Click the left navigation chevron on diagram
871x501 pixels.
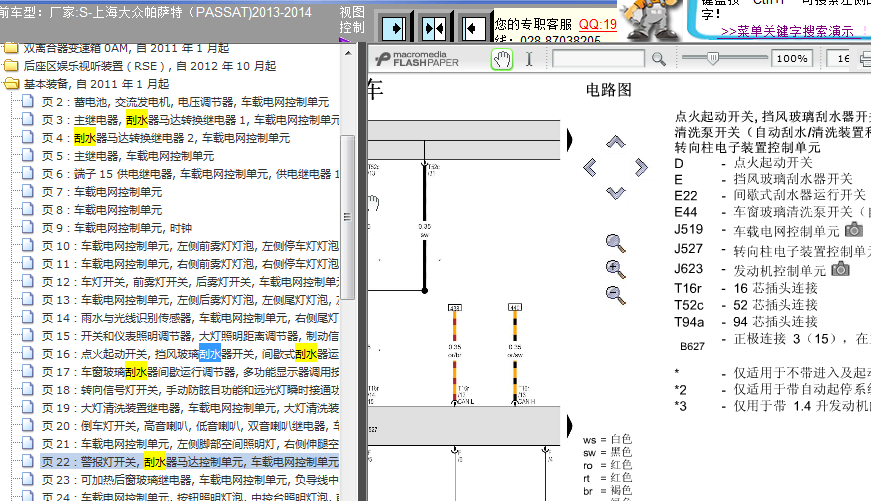pos(590,167)
